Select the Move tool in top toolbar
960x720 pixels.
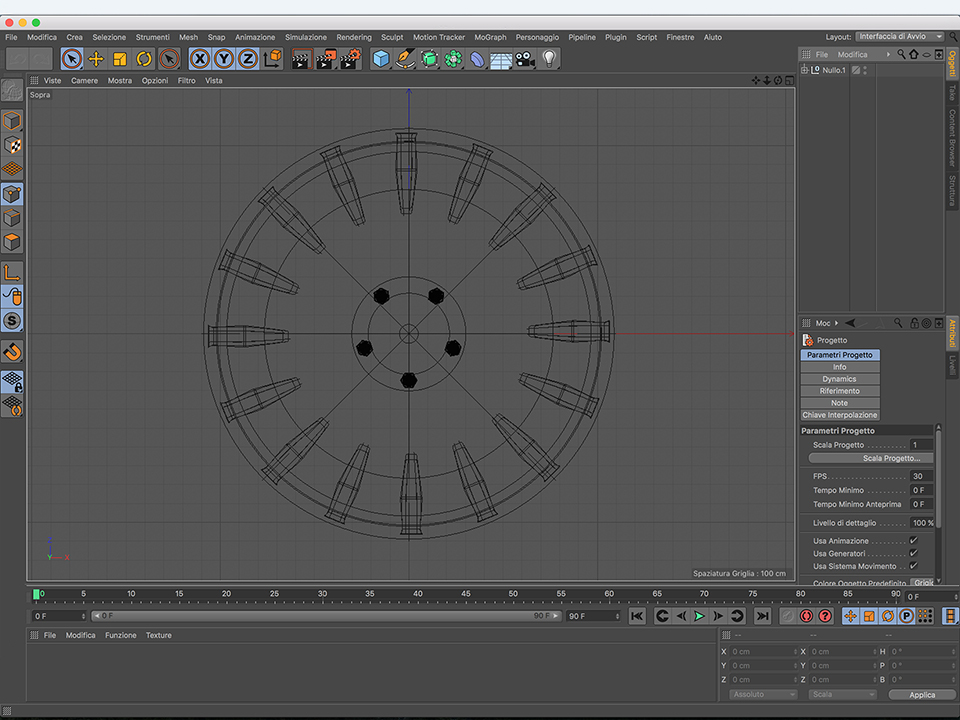pyautogui.click(x=96, y=59)
